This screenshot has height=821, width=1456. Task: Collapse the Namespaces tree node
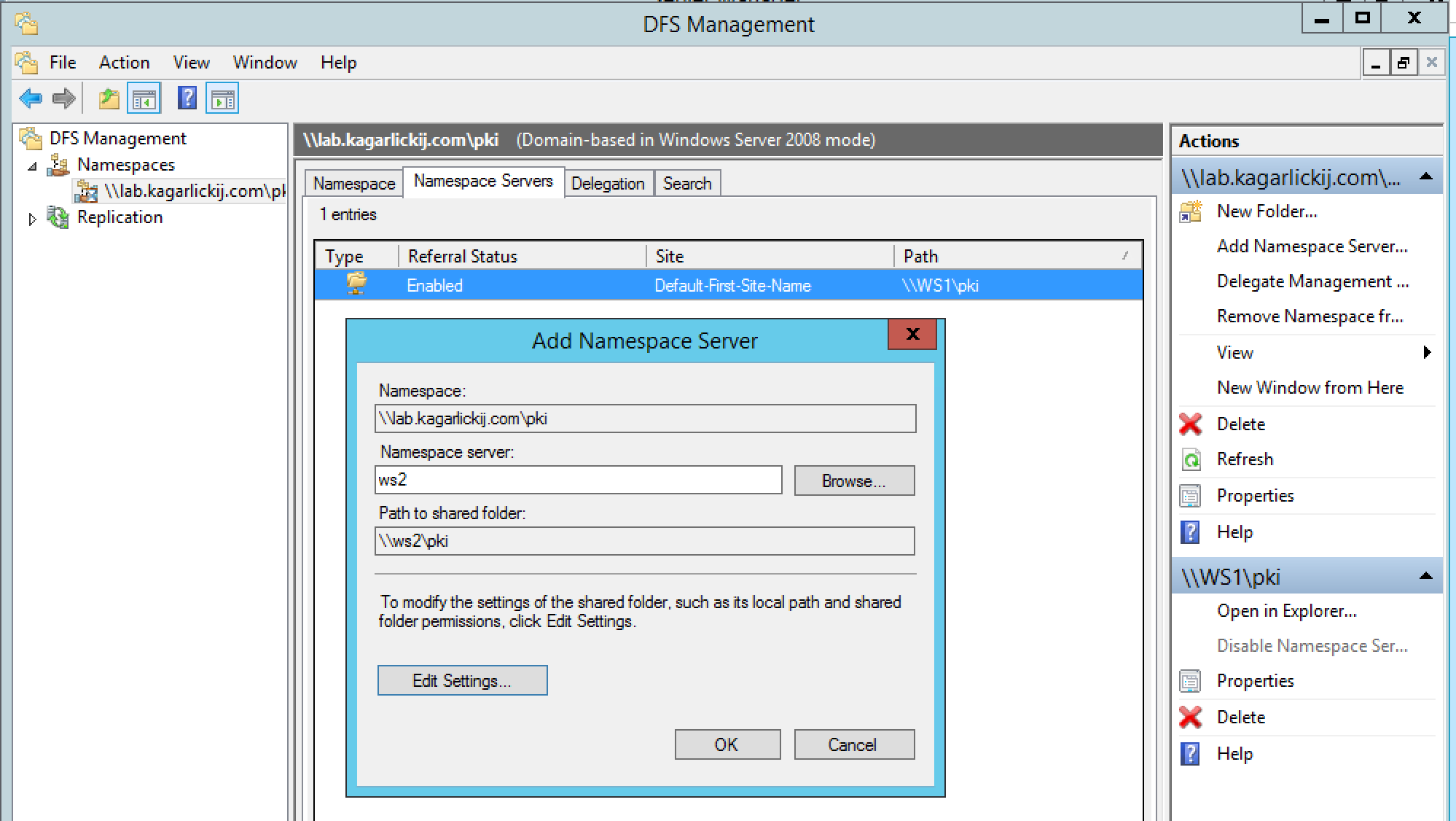click(32, 167)
